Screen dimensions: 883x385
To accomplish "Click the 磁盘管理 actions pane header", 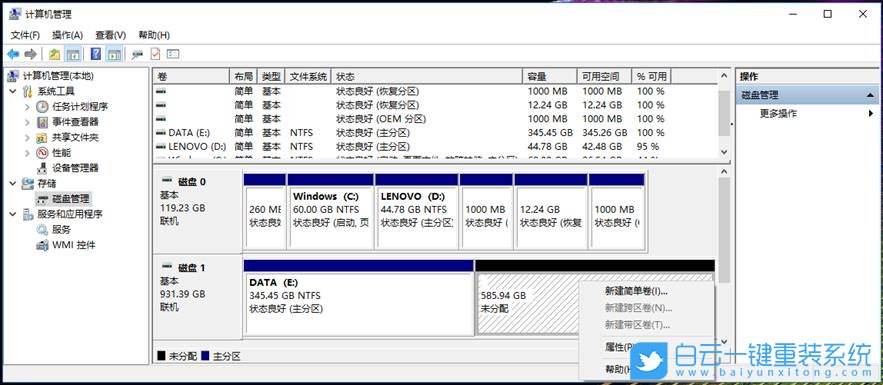I will pos(807,96).
